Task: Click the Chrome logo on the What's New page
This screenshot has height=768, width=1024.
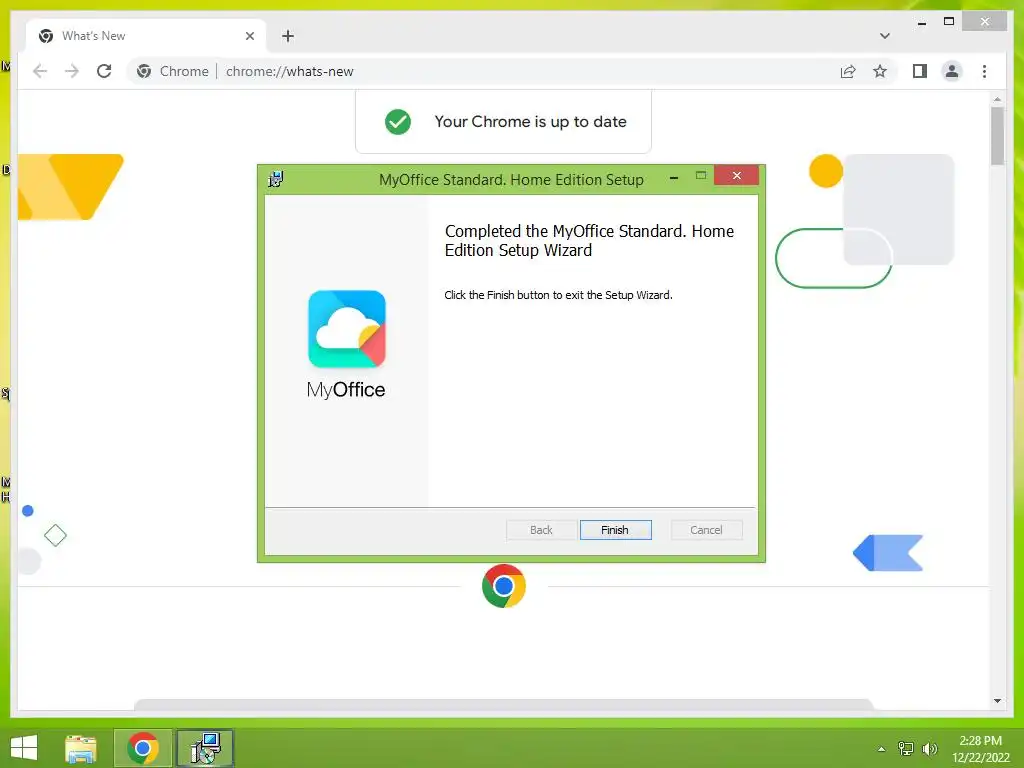Action: tap(504, 586)
